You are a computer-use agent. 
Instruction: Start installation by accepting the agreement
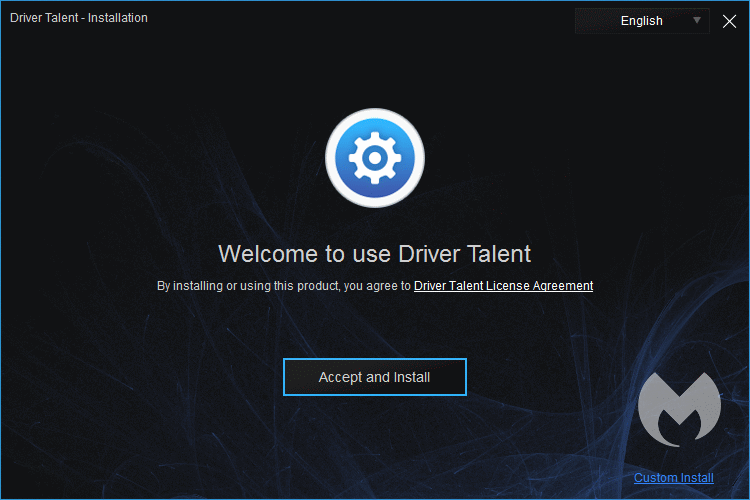tap(375, 377)
